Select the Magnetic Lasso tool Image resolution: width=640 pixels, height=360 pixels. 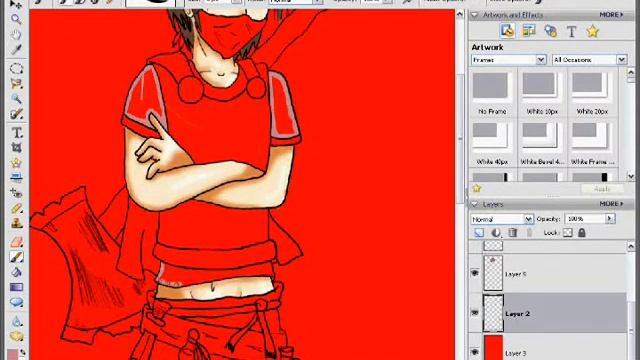[x=16, y=83]
